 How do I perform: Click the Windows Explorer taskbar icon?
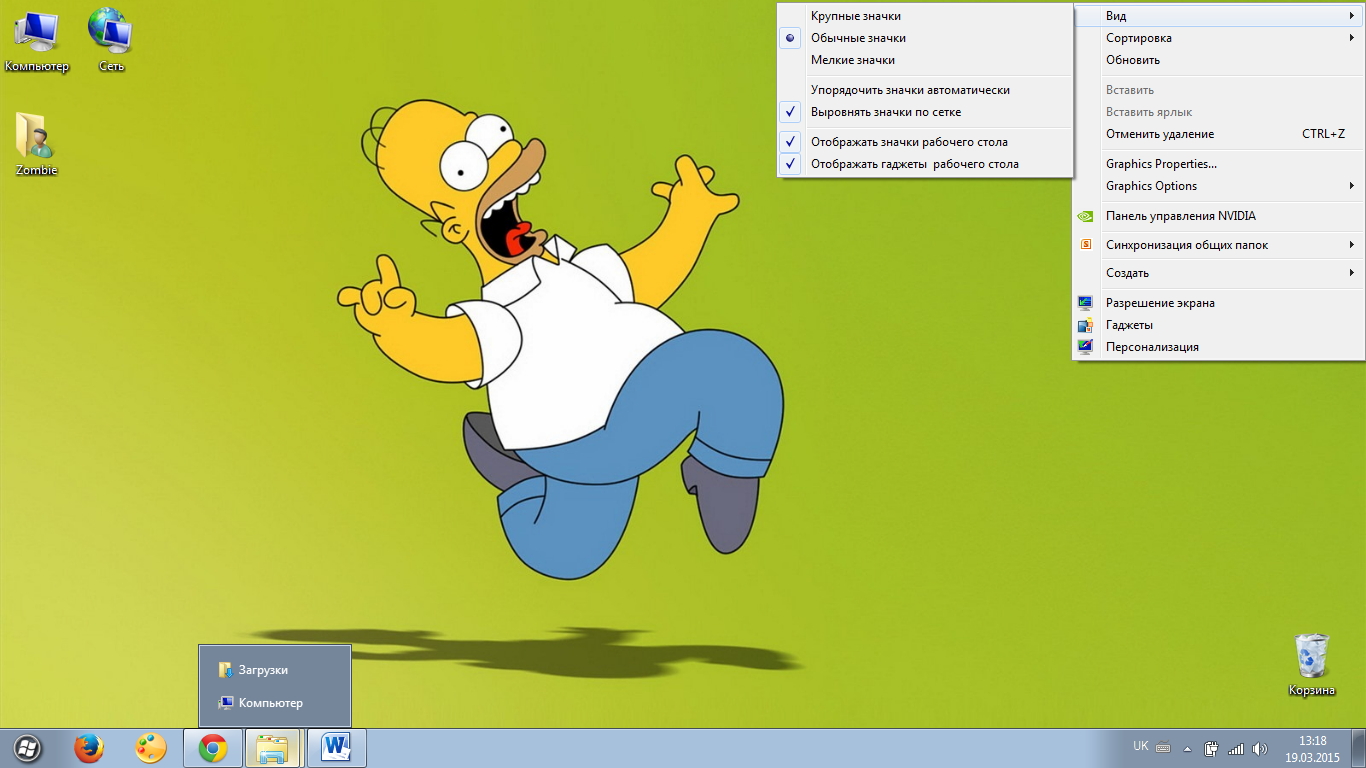[273, 748]
